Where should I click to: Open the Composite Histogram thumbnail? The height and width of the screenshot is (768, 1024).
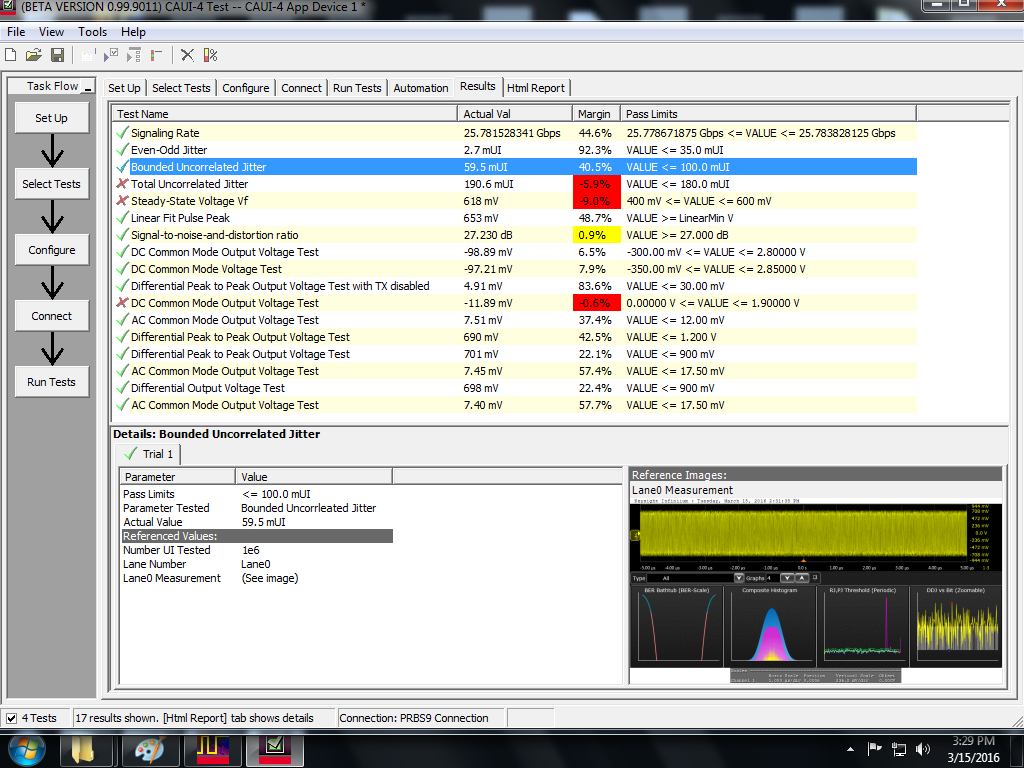point(772,625)
